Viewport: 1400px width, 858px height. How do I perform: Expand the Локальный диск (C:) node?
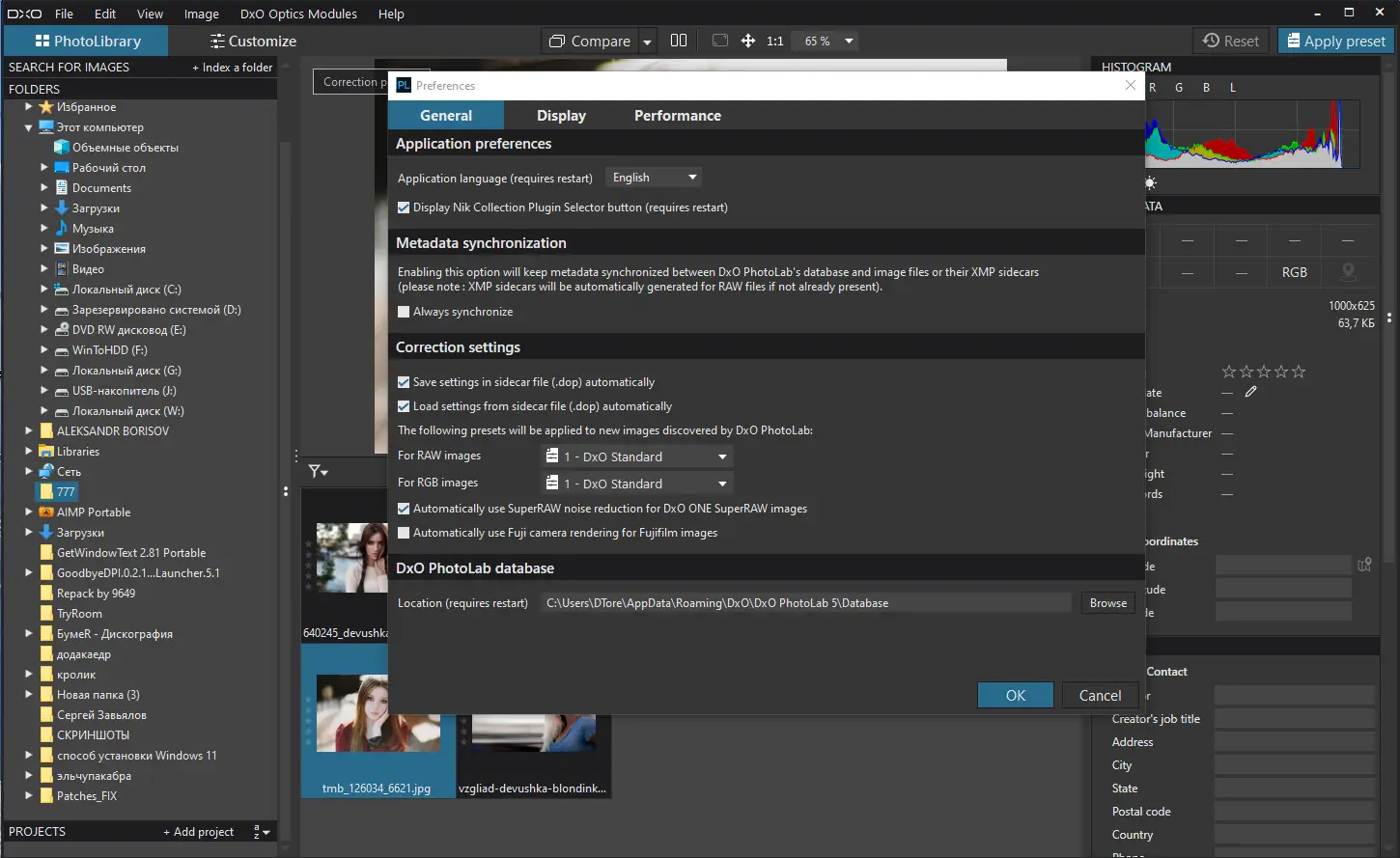(44, 290)
